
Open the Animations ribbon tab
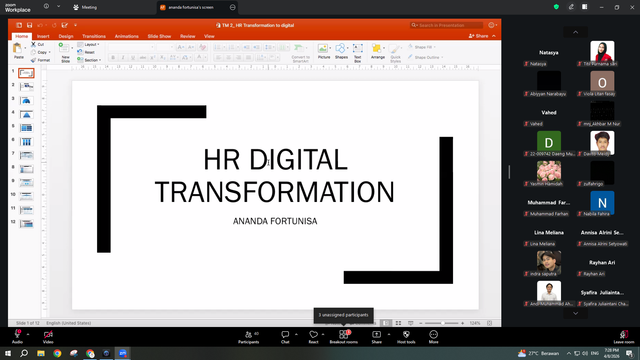coord(127,36)
